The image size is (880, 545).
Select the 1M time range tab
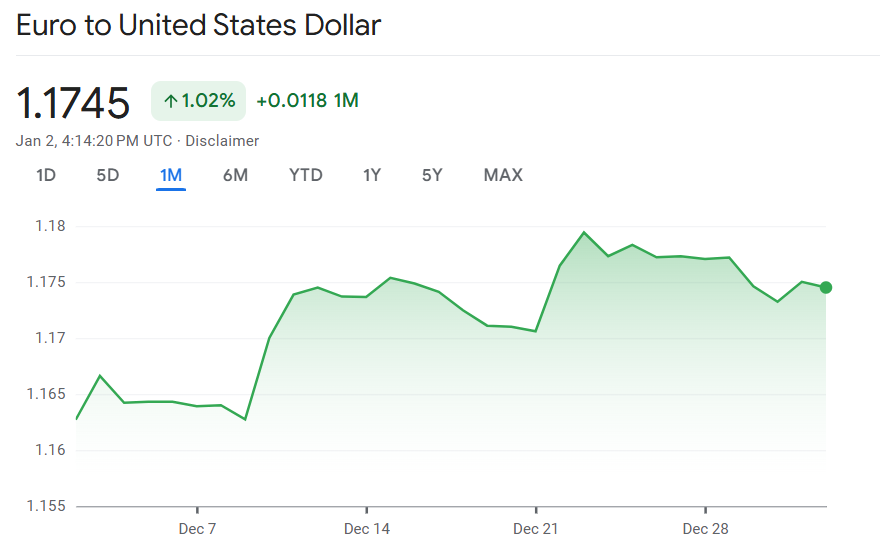click(171, 175)
